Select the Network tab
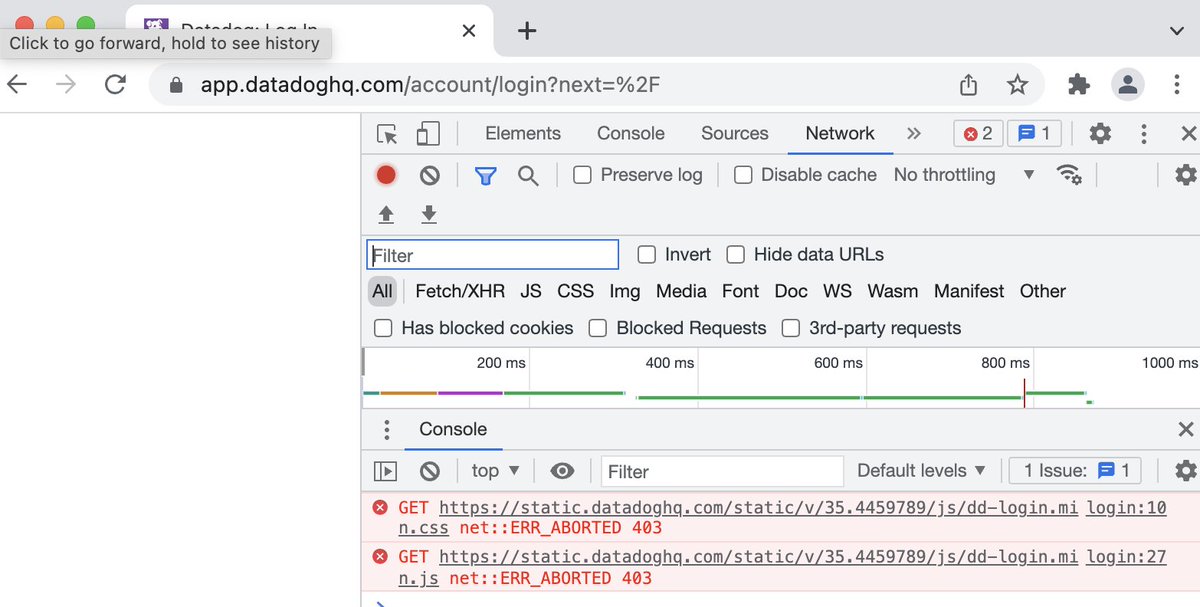Viewport: 1200px width, 607px height. [x=840, y=134]
